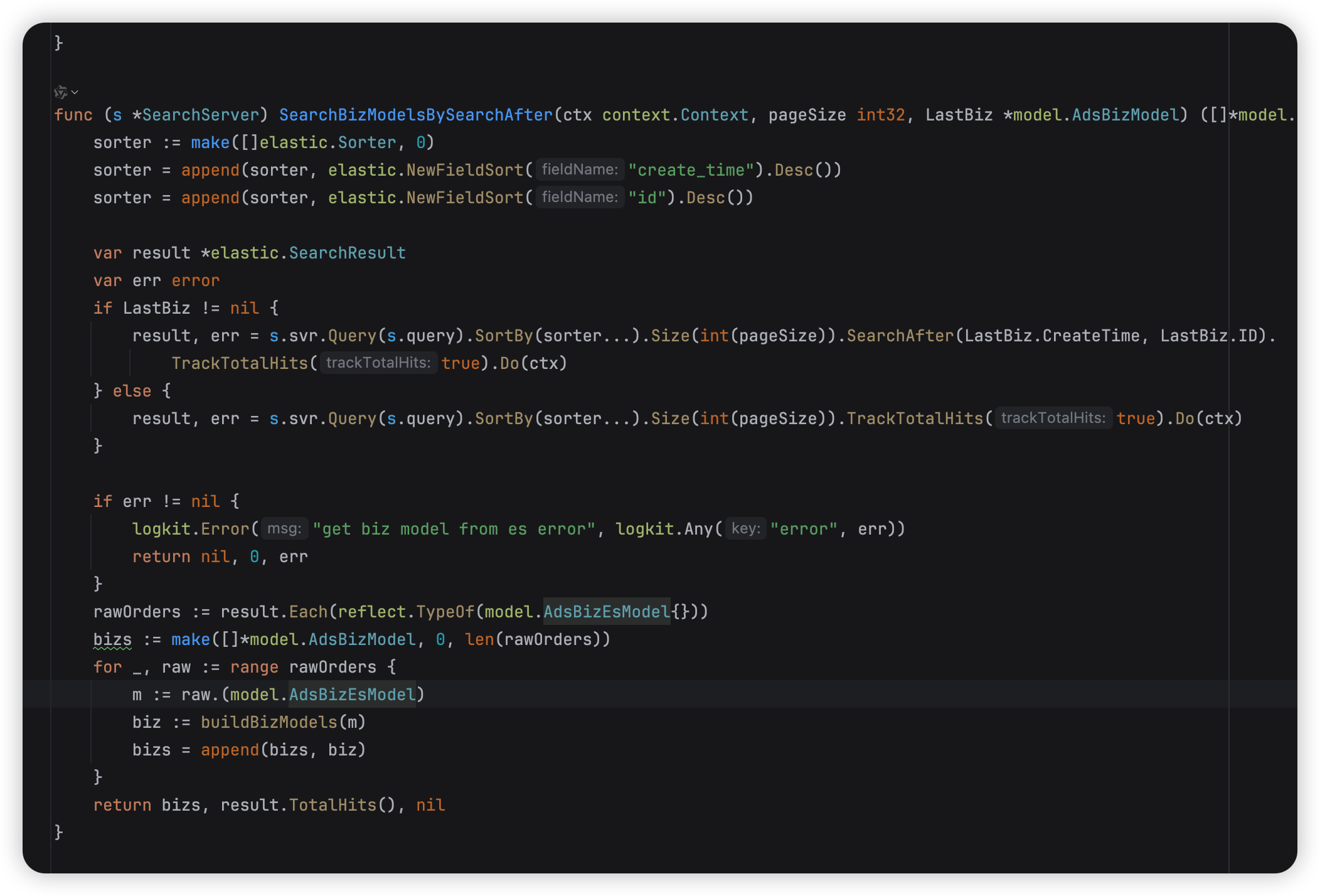The width and height of the screenshot is (1320, 896).
Task: Click the else keyword line
Action: (132, 391)
